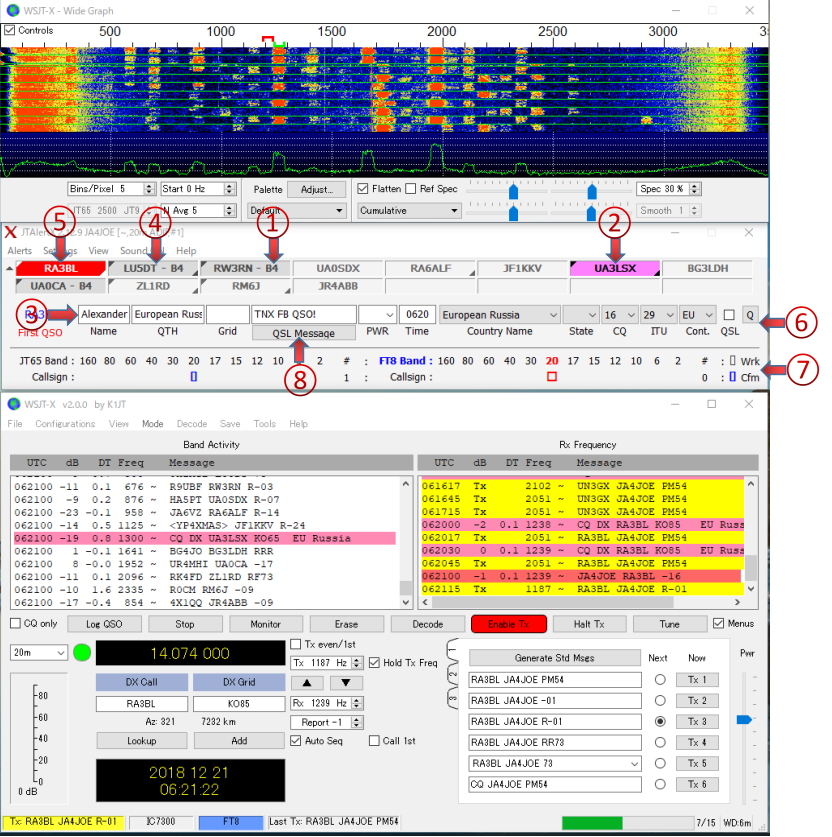832x837 pixels.
Task: Click the upper left waterfall gain slider
Action: coord(513,191)
